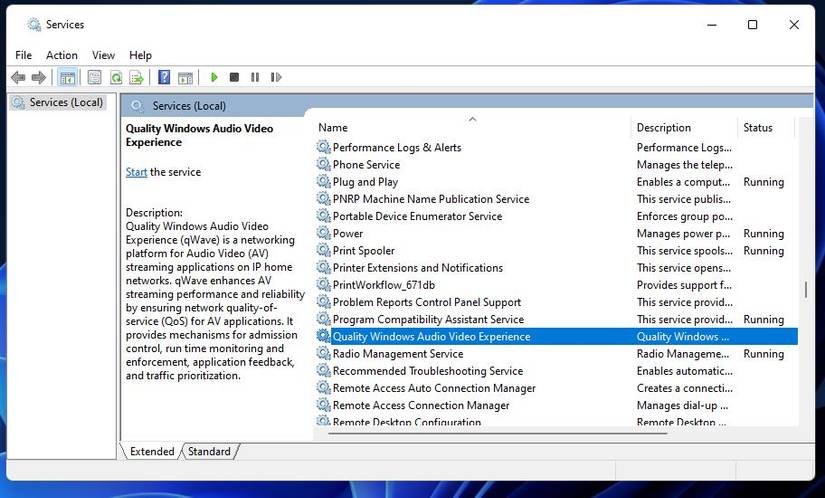Open Properties from the toolbar icon
The image size is (825, 498).
[94, 77]
